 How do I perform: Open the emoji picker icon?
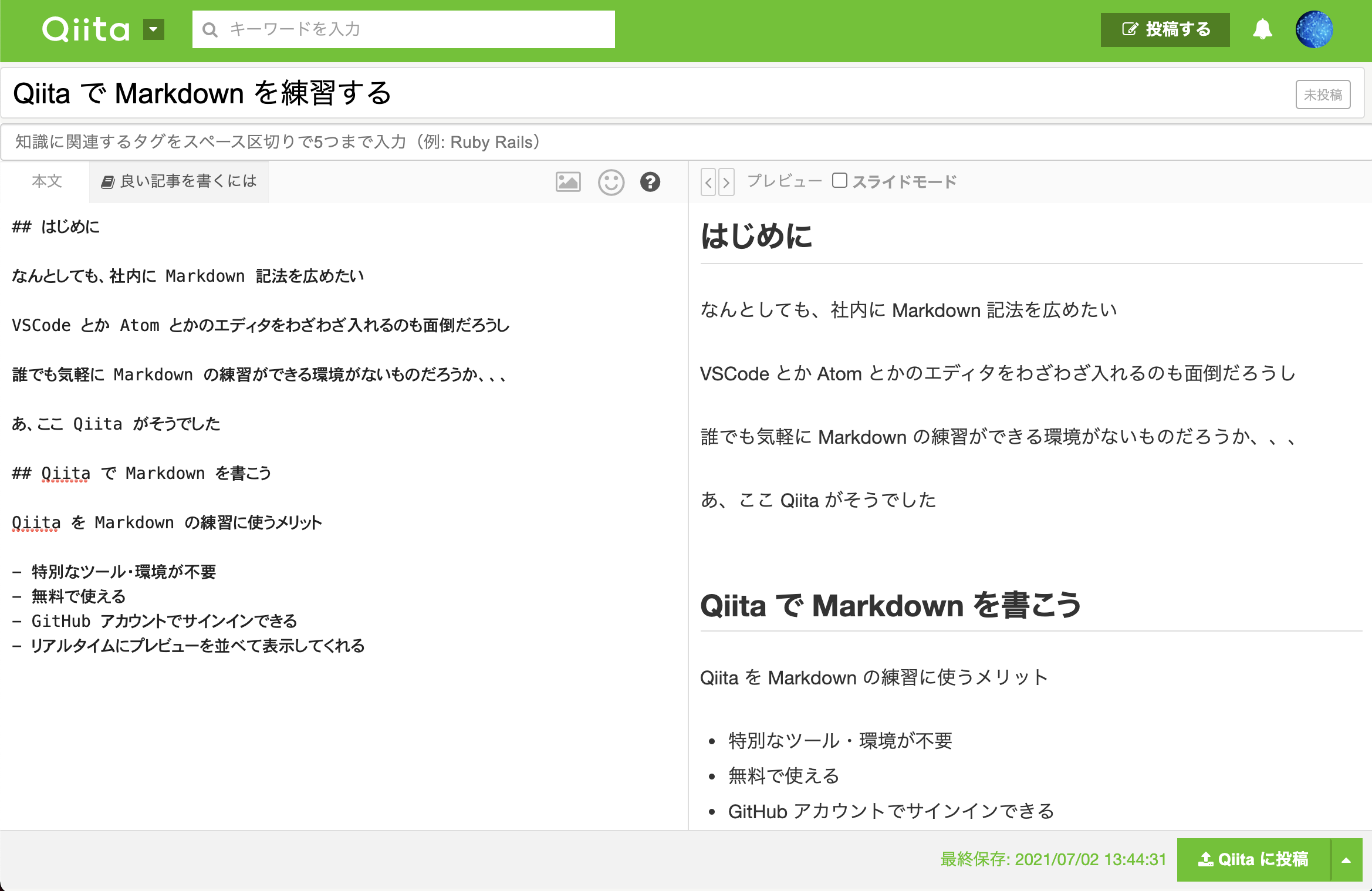click(x=610, y=182)
